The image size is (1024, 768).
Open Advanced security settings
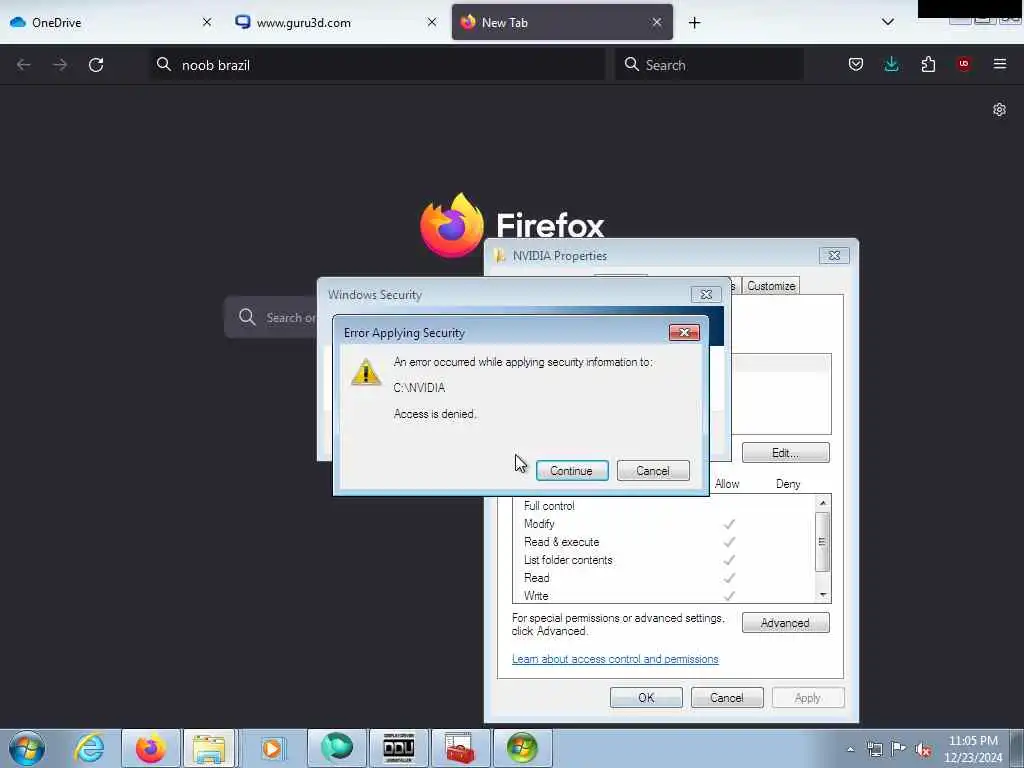(x=785, y=623)
